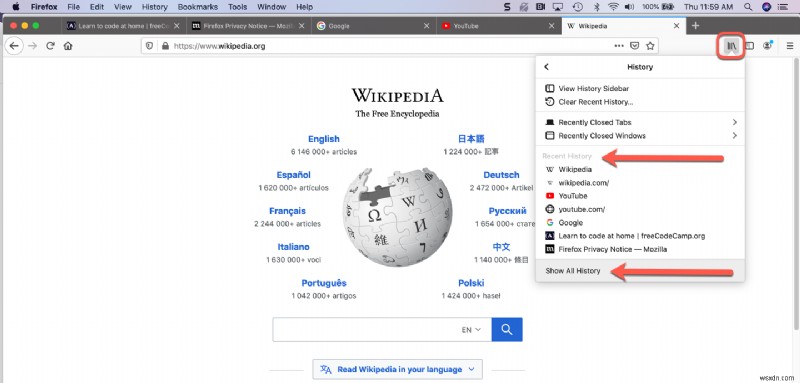Close the YouTube tab
The image size is (800, 383).
tap(552, 25)
